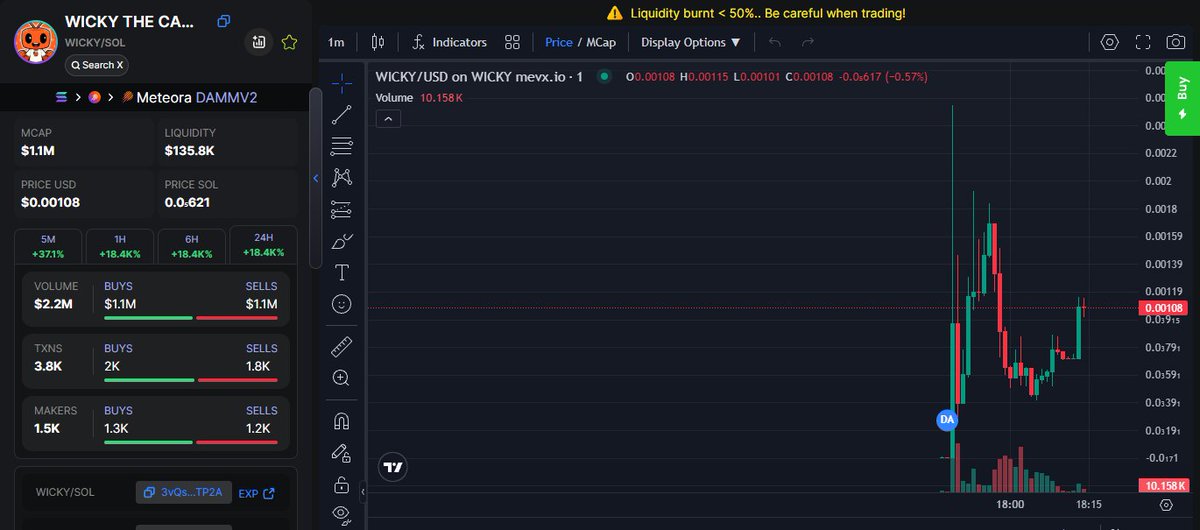Select the brush drawing tool
1200x530 pixels.
341,241
